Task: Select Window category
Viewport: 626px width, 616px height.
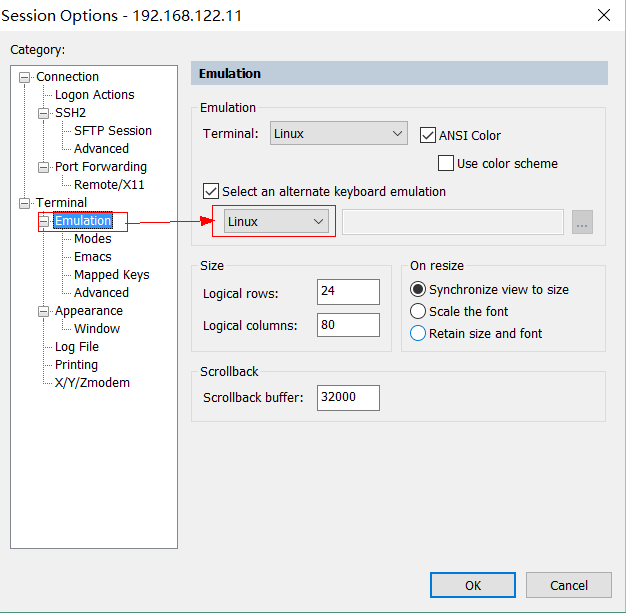Action: tap(97, 329)
